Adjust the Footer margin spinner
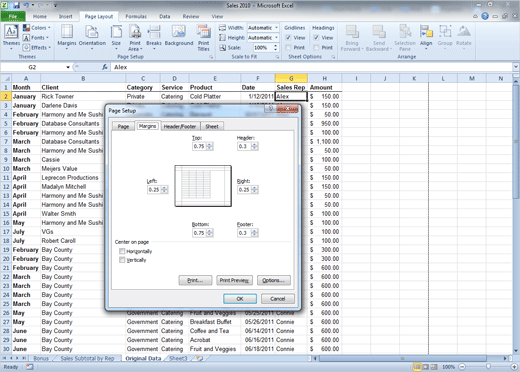The image size is (520, 372). click(x=255, y=233)
